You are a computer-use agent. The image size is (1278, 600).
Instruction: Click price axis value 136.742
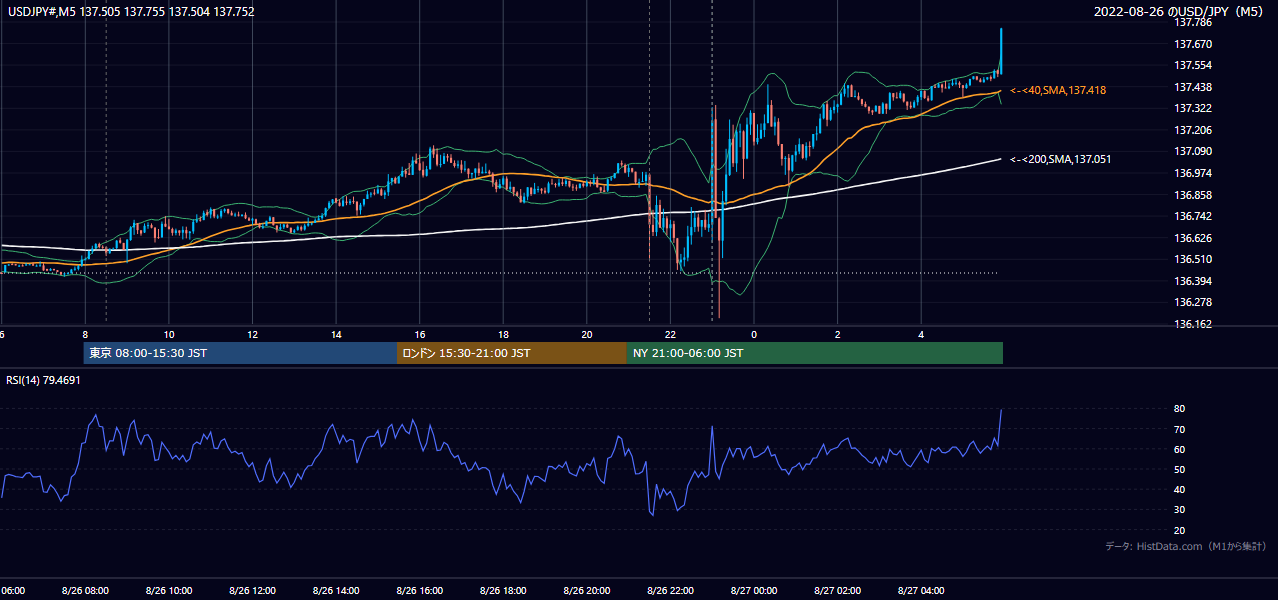pyautogui.click(x=1193, y=216)
